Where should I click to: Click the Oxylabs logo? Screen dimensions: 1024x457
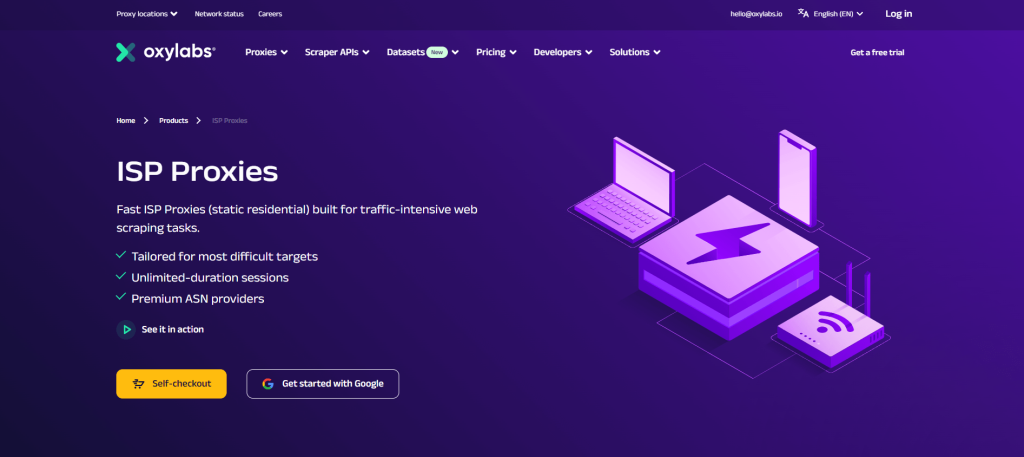click(x=165, y=52)
